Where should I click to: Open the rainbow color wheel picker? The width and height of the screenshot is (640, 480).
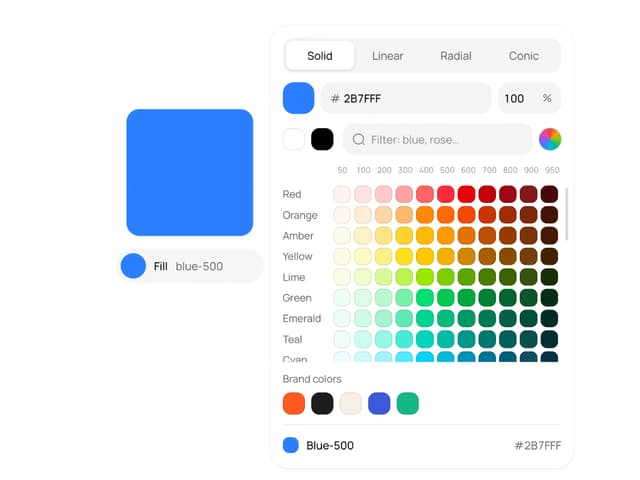(x=550, y=139)
